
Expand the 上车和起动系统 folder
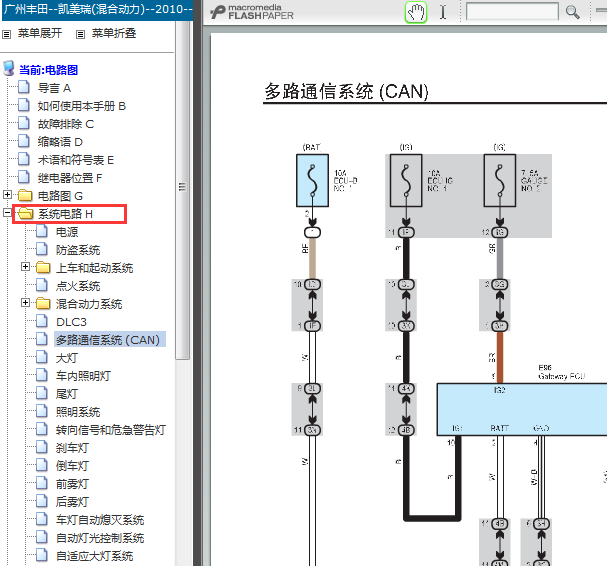pyautogui.click(x=26, y=267)
